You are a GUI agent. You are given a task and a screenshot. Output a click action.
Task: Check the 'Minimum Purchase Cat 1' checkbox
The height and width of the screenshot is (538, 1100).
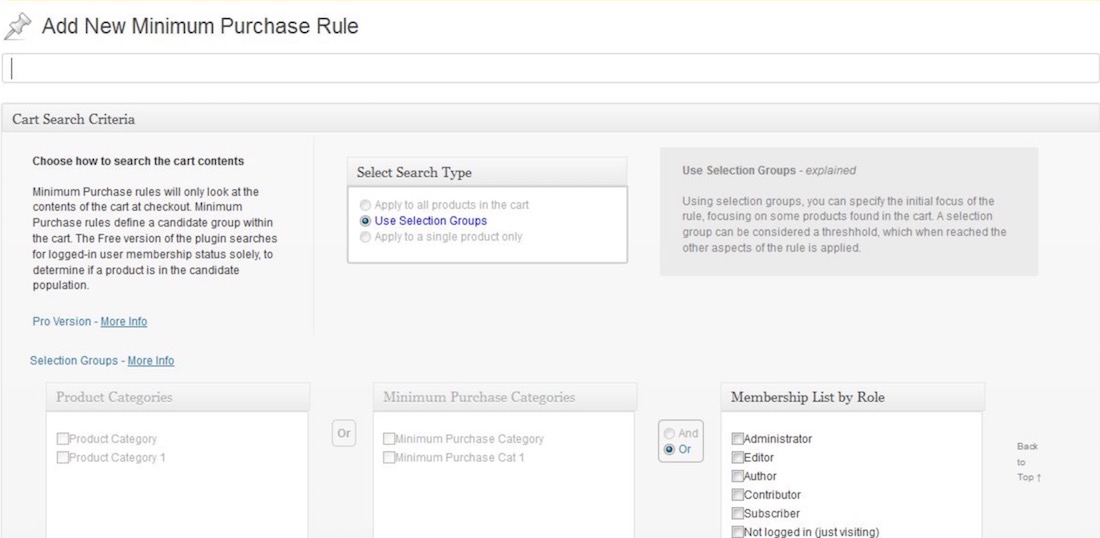[389, 457]
